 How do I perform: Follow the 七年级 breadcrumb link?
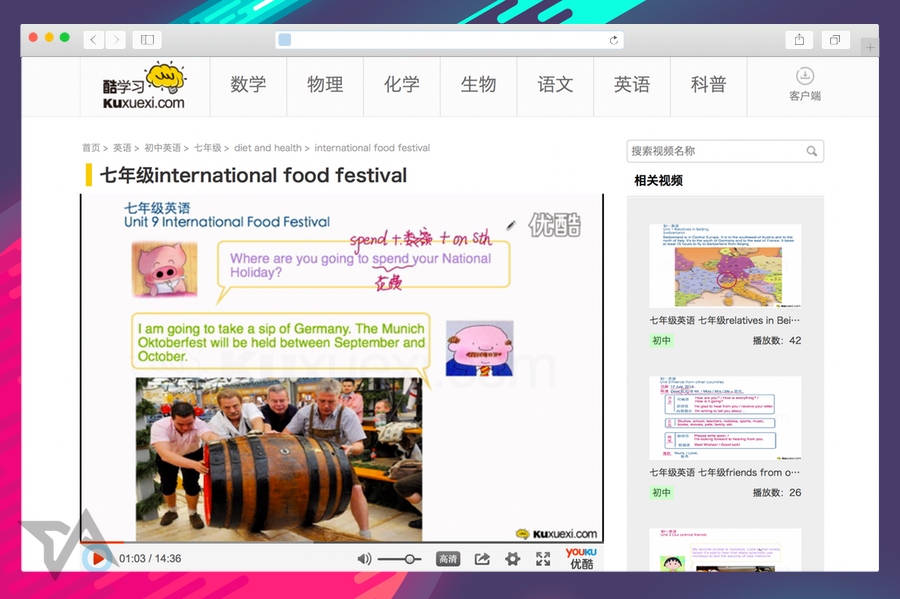[x=208, y=148]
